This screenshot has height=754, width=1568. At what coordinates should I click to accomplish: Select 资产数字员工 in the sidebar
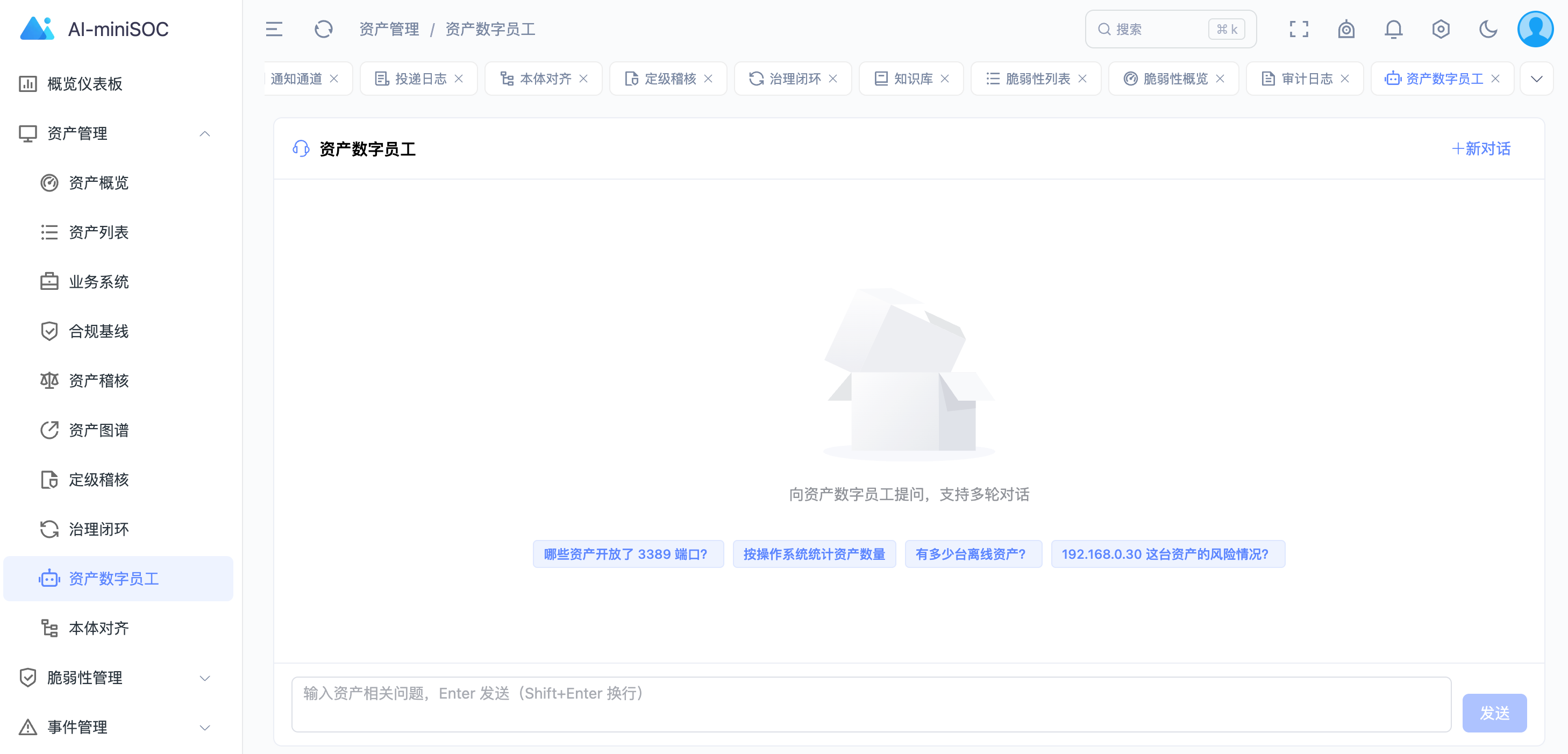tap(119, 579)
